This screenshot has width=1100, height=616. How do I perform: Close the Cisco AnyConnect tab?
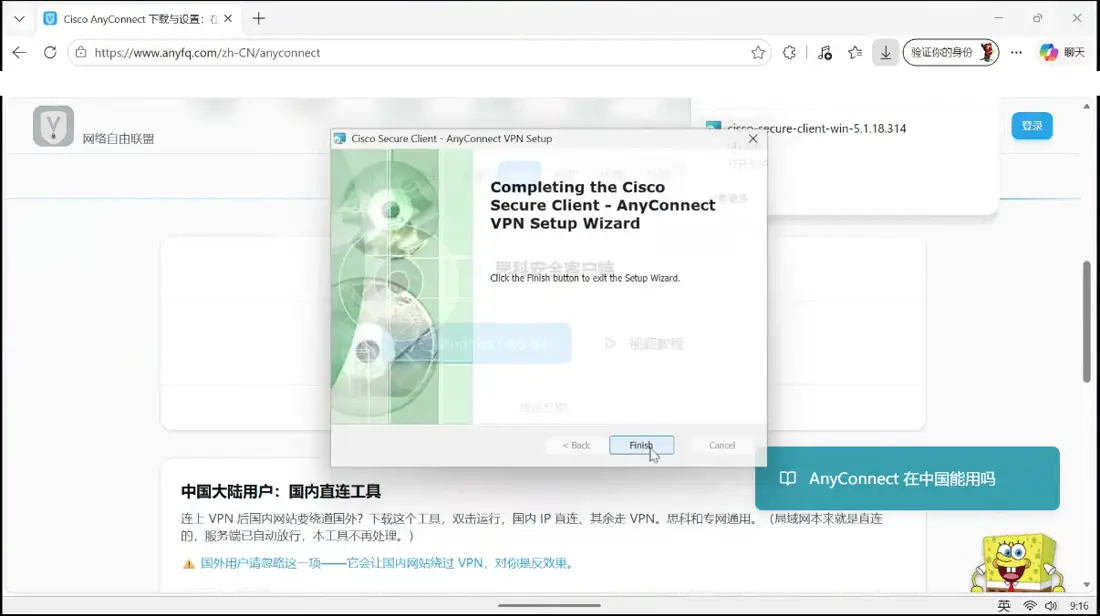[x=228, y=19]
